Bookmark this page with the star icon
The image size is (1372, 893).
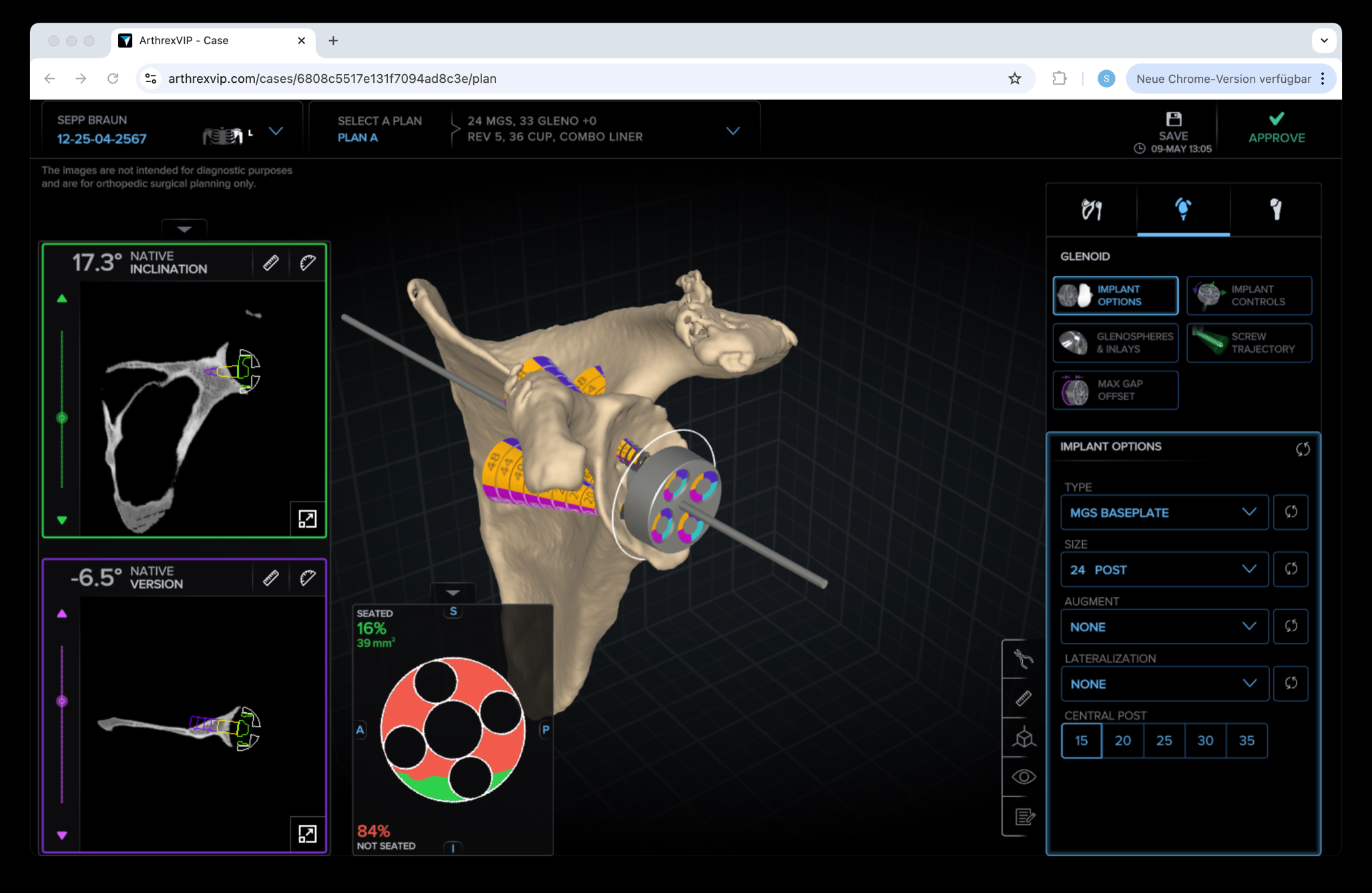point(1015,79)
